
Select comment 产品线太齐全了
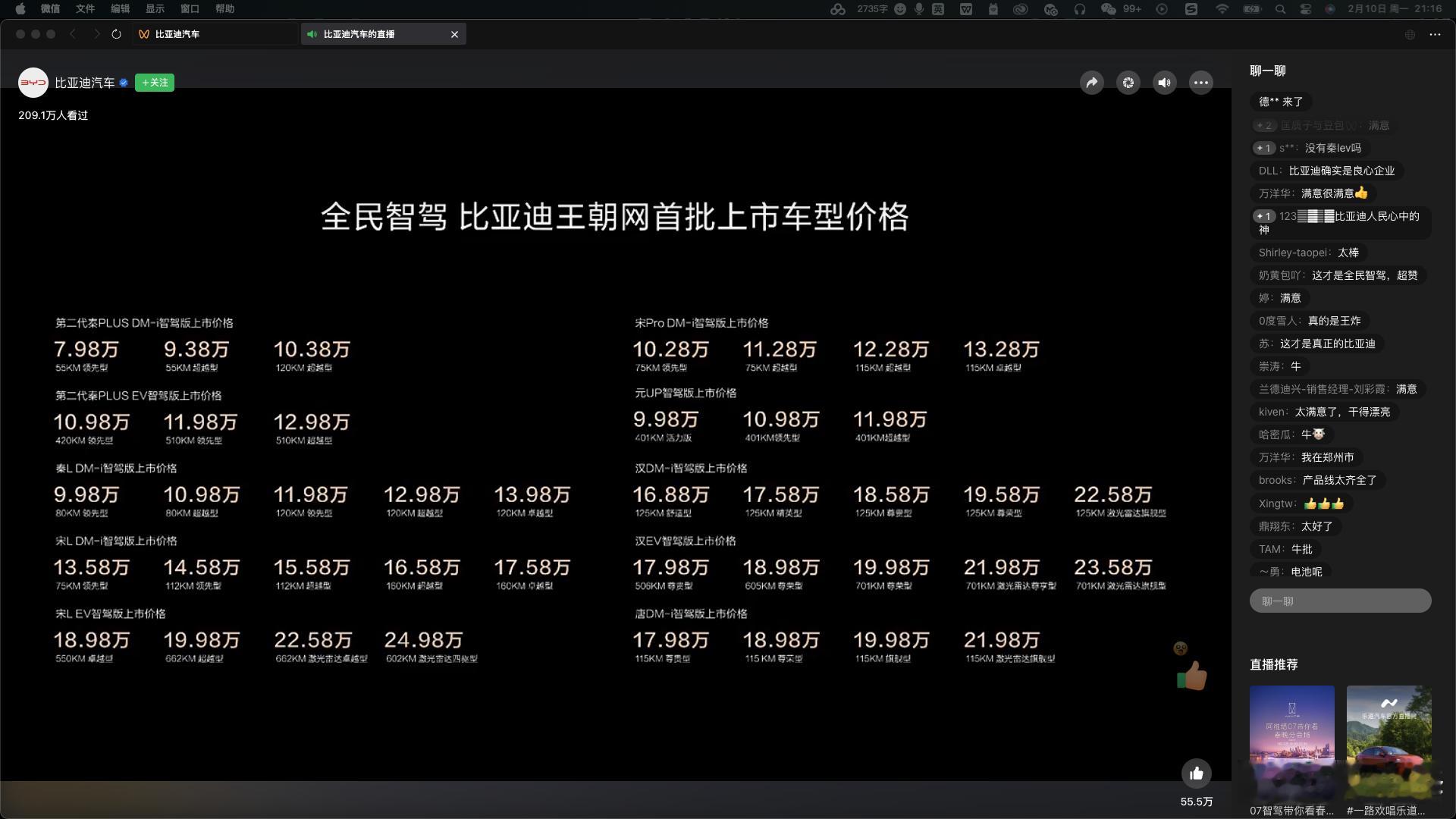(x=1318, y=480)
